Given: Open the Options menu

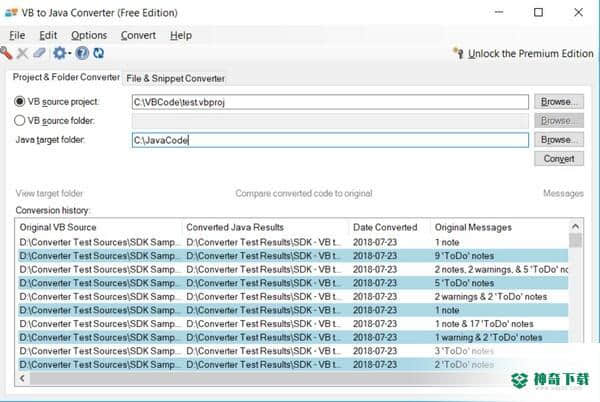Looking at the screenshot, I should [89, 35].
